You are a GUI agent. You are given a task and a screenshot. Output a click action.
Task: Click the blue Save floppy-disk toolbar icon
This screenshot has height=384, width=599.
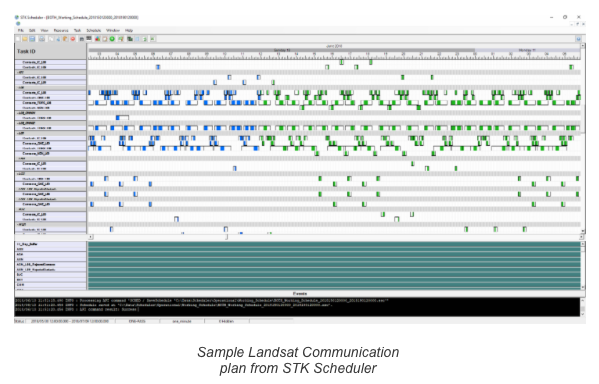[32, 39]
